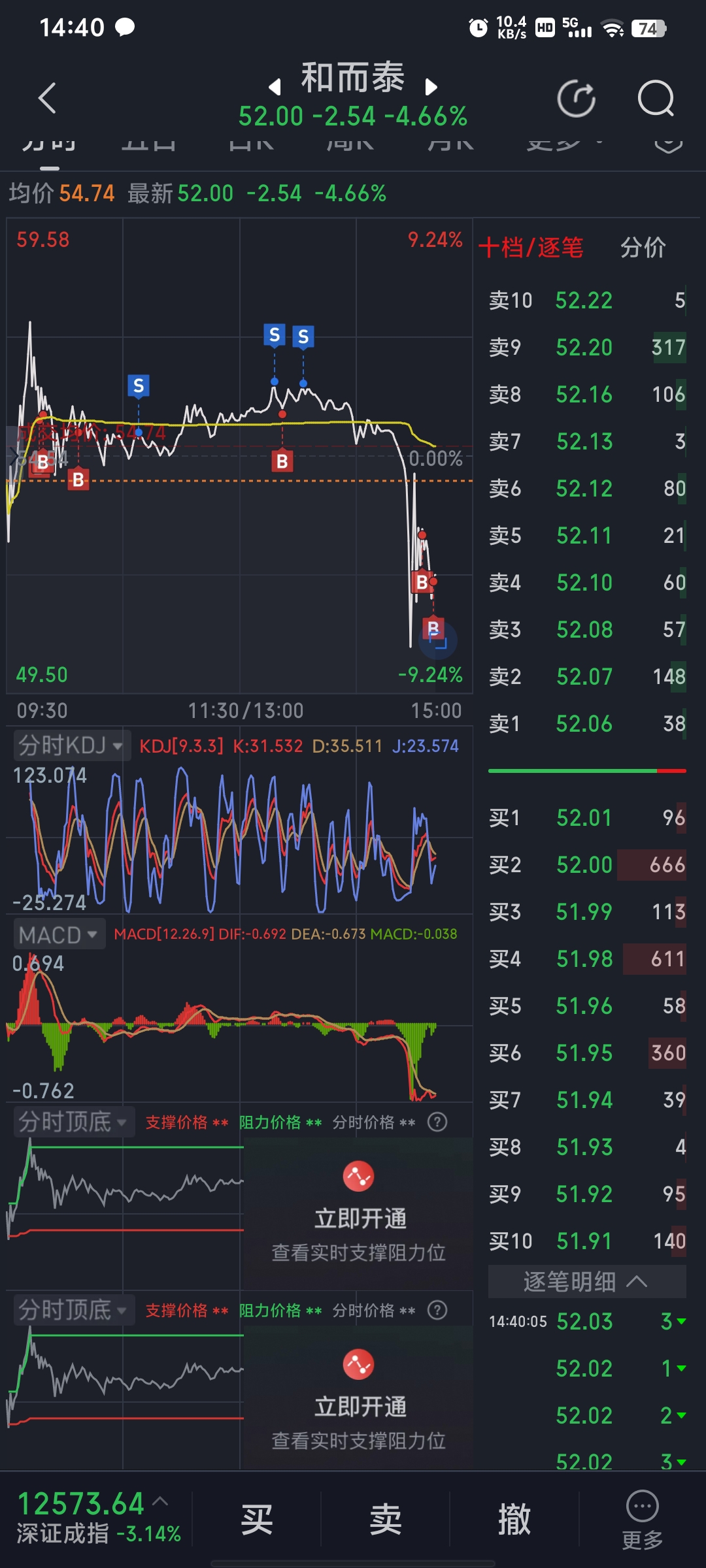Tap the chat bubble notification icon
This screenshot has height=1568, width=706.
[124, 27]
